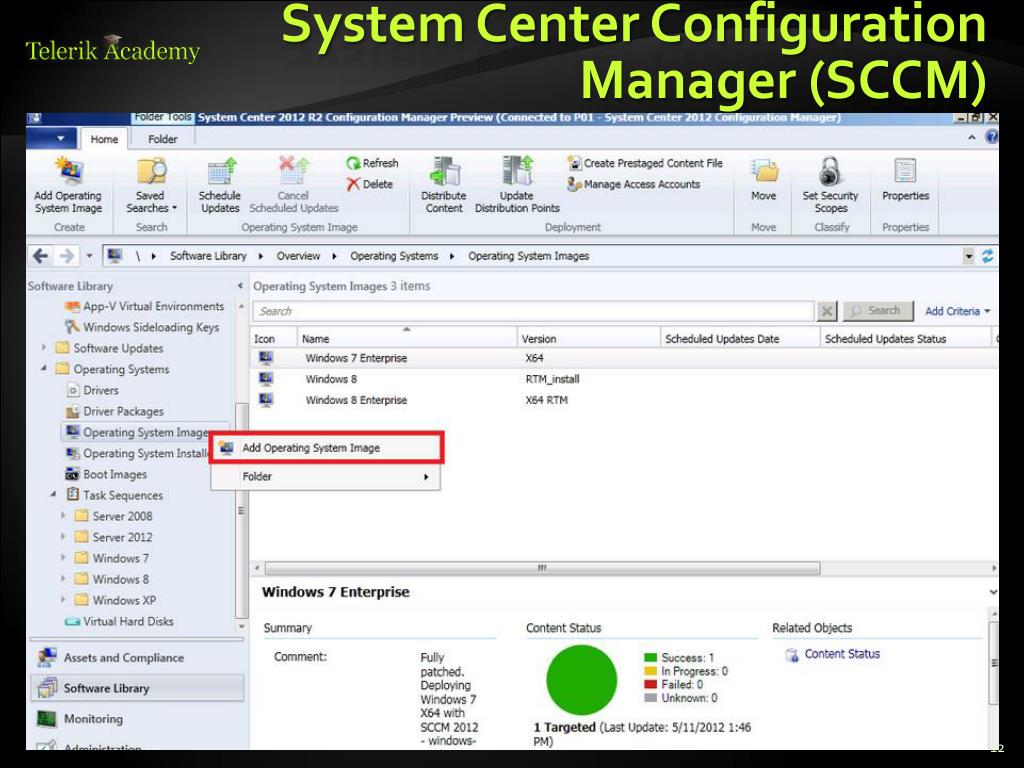Click the Add Operating System Image ribbon icon
Image resolution: width=1024 pixels, height=768 pixels.
pyautogui.click(x=68, y=171)
